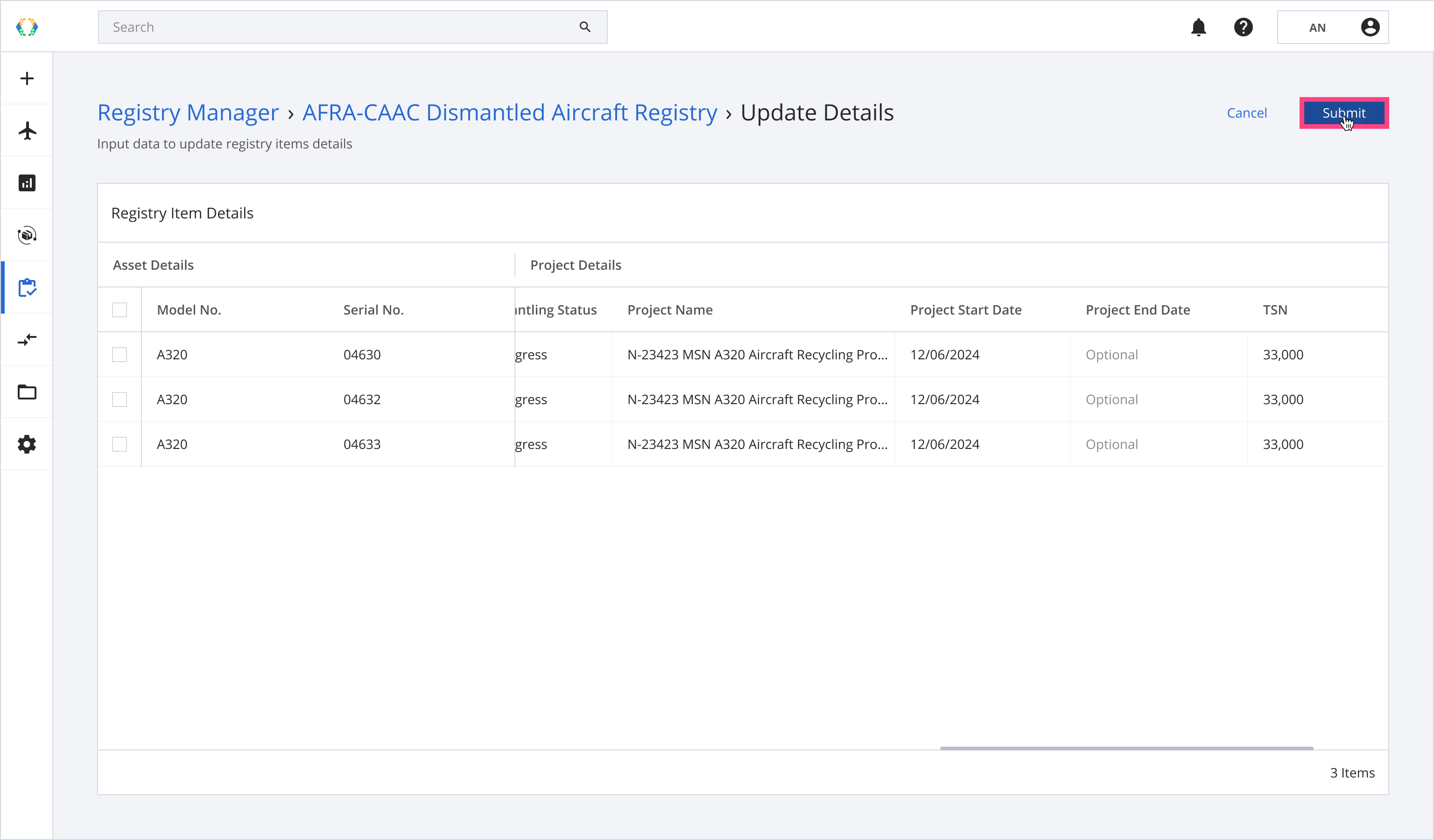
Task: Open the clipboard checkmark registry icon
Action: pyautogui.click(x=27, y=288)
